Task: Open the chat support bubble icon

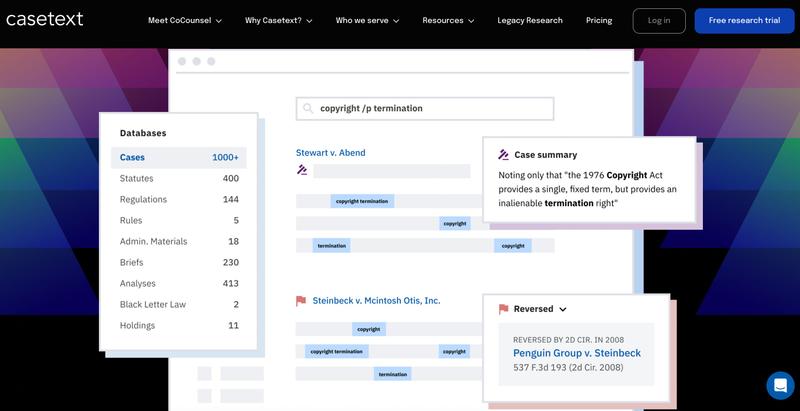Action: pyautogui.click(x=780, y=386)
